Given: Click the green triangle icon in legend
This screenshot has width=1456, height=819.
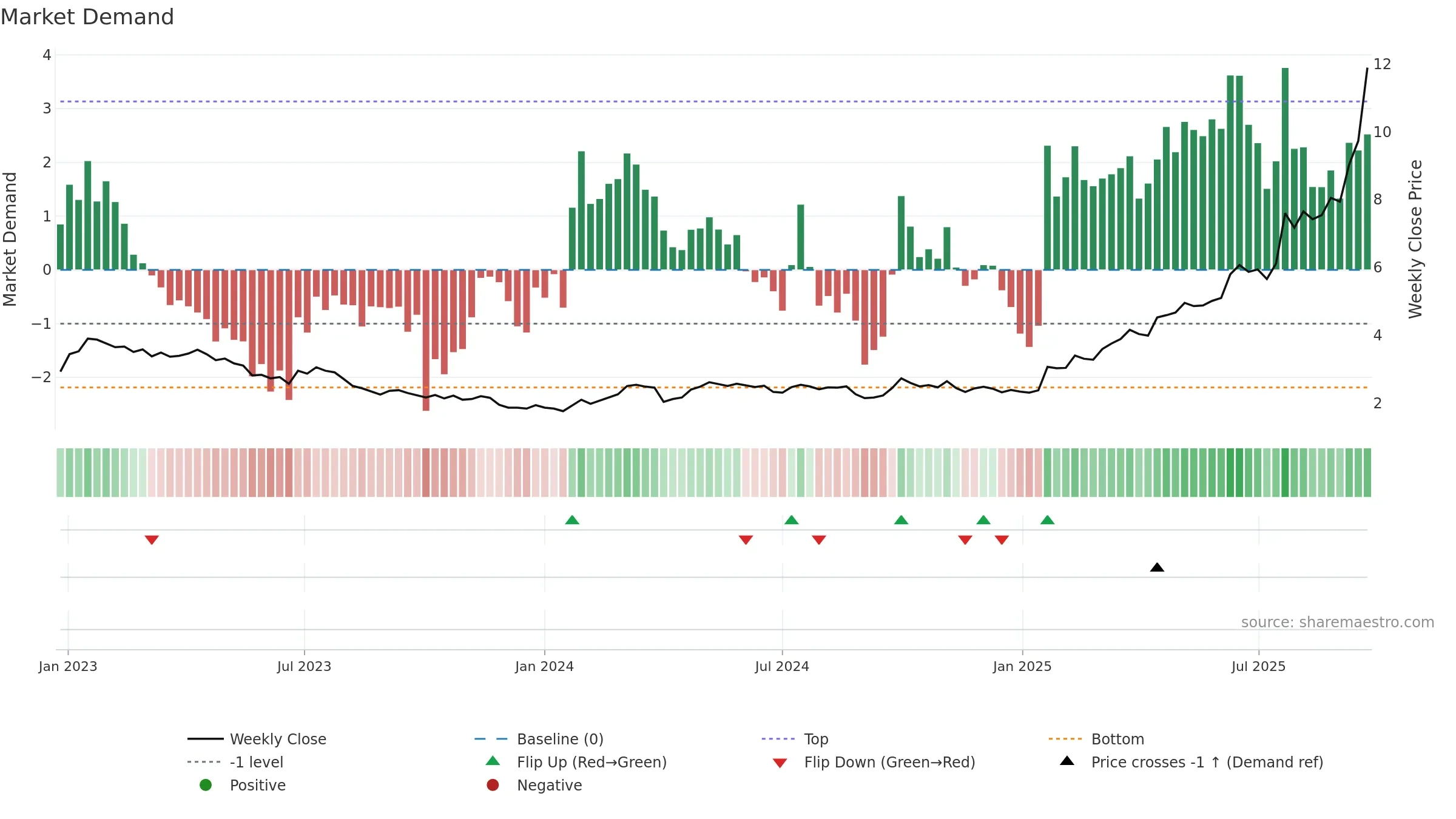Looking at the screenshot, I should (493, 761).
